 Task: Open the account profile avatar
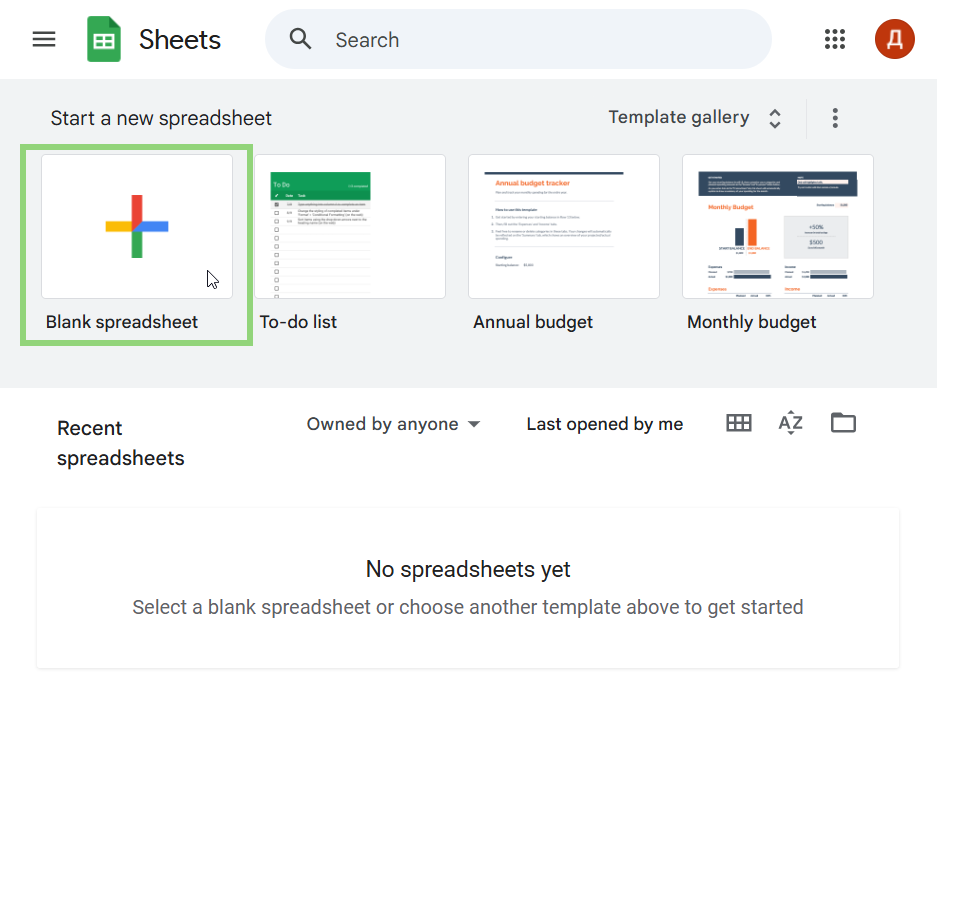click(894, 39)
